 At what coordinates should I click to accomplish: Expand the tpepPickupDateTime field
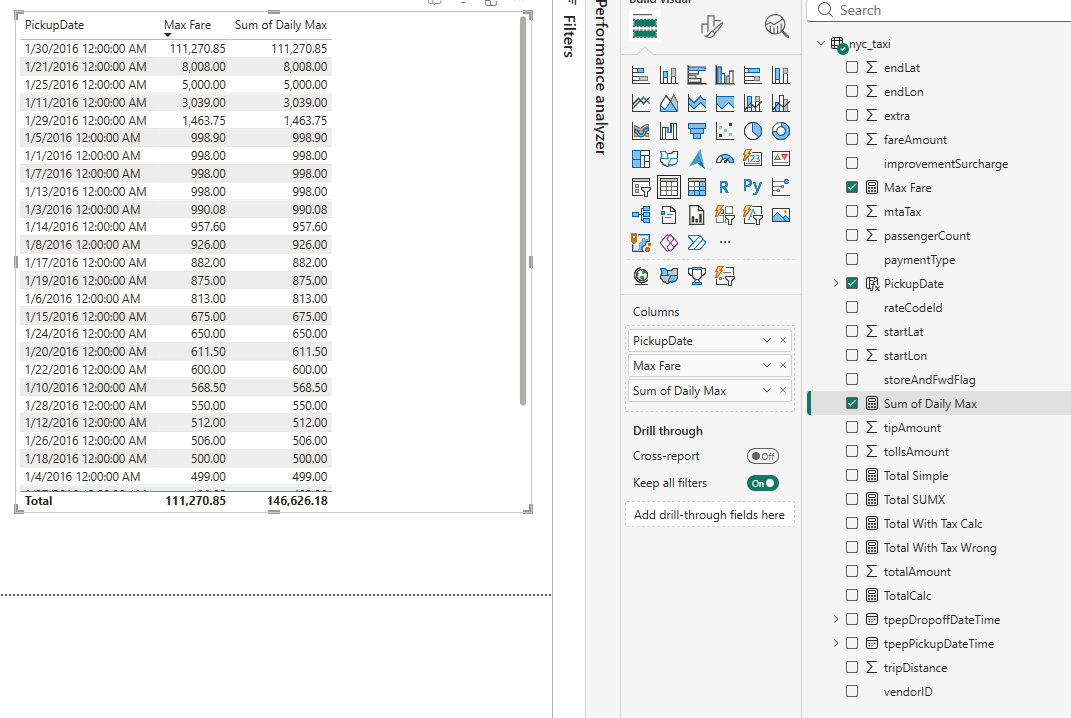pos(835,643)
